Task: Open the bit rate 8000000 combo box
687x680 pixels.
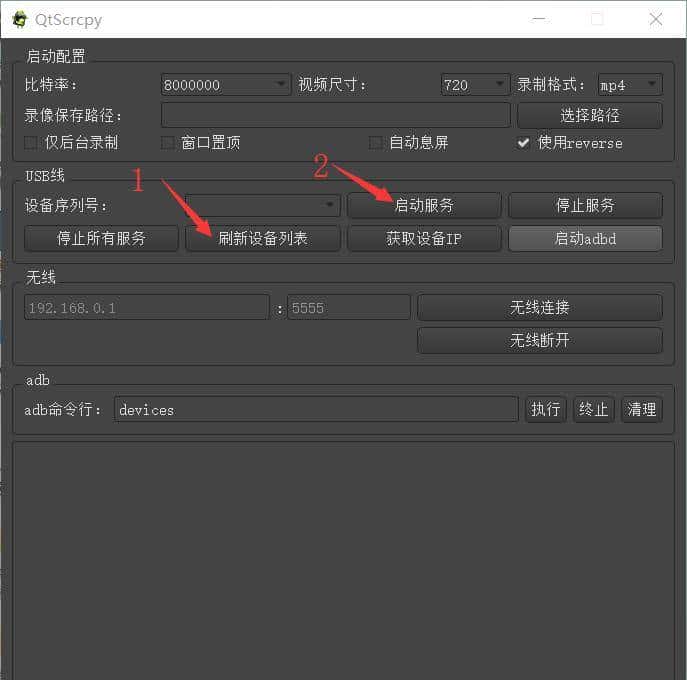Action: pyautogui.click(x=226, y=85)
